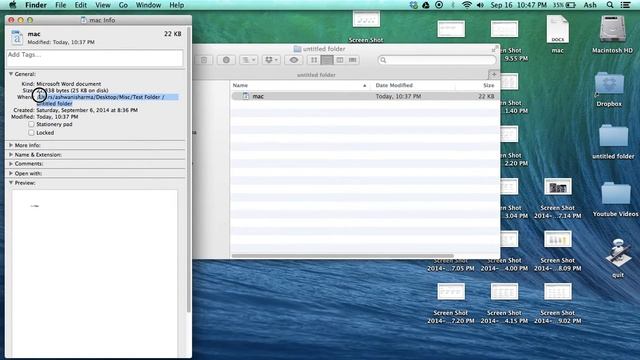Expand the Open with section
This screenshot has width=640, height=360.
tap(11, 173)
